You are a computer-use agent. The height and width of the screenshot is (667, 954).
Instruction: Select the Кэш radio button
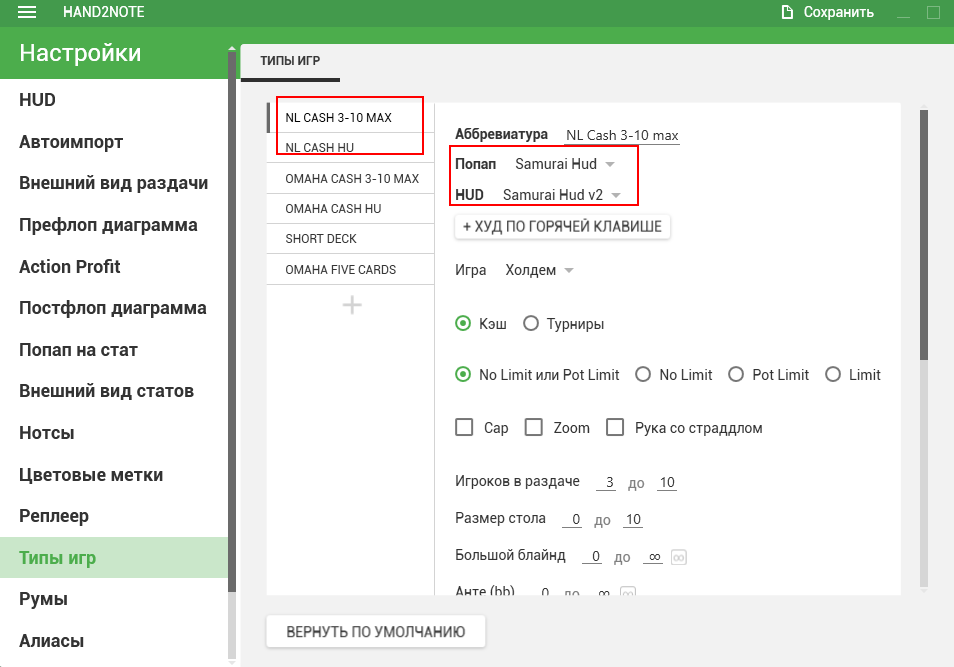(x=463, y=323)
